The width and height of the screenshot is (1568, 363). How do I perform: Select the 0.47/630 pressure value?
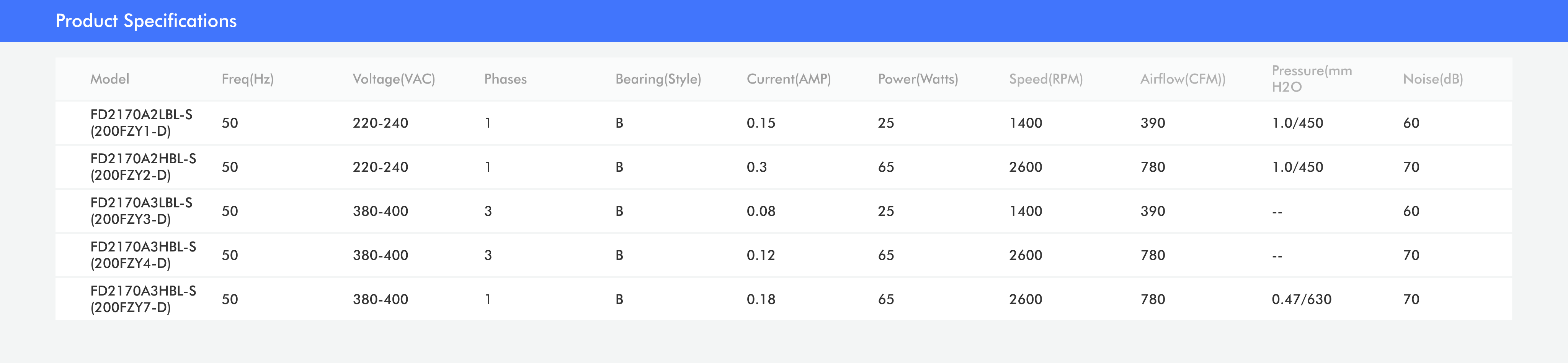pyautogui.click(x=1302, y=300)
